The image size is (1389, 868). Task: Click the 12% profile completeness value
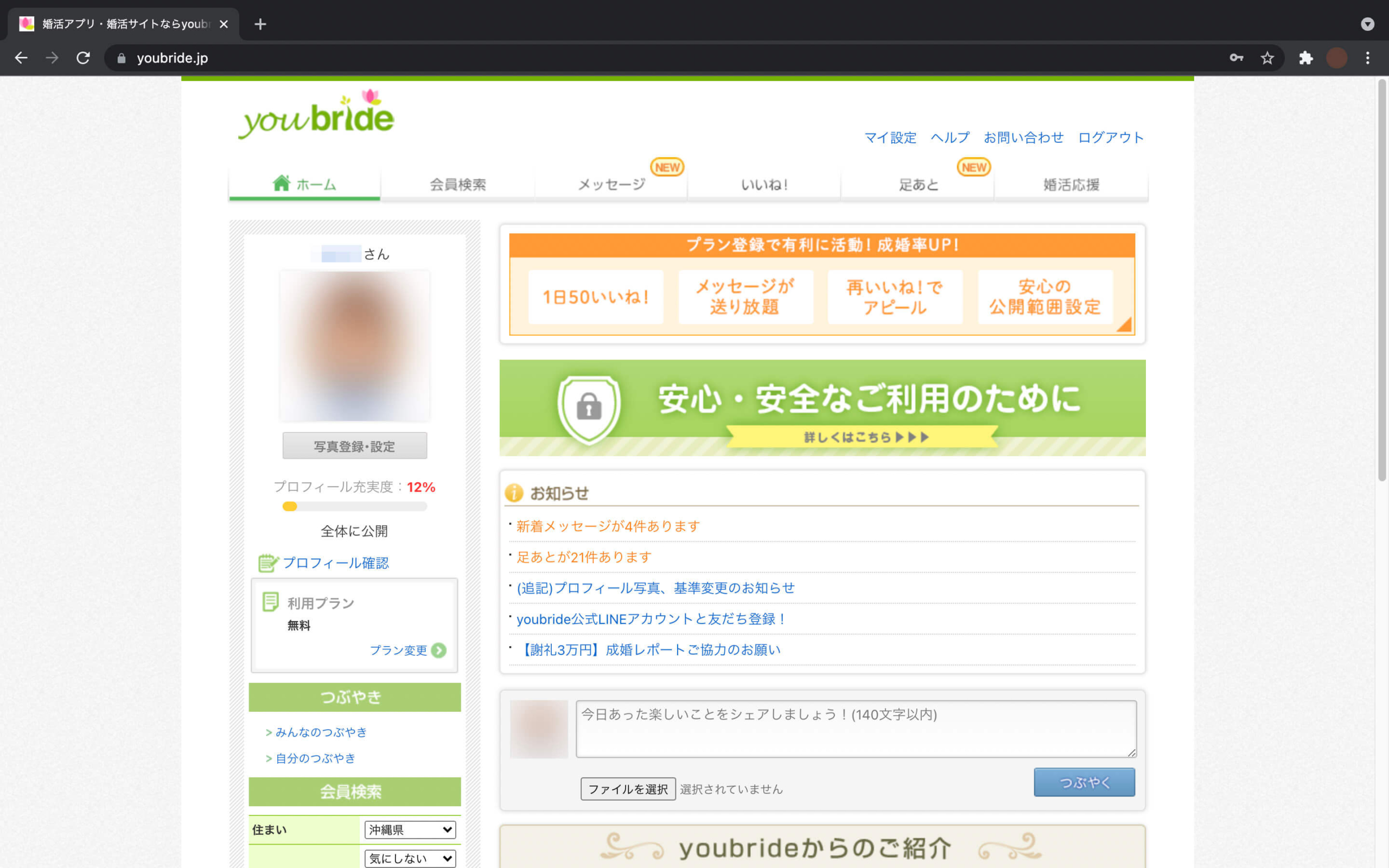420,487
